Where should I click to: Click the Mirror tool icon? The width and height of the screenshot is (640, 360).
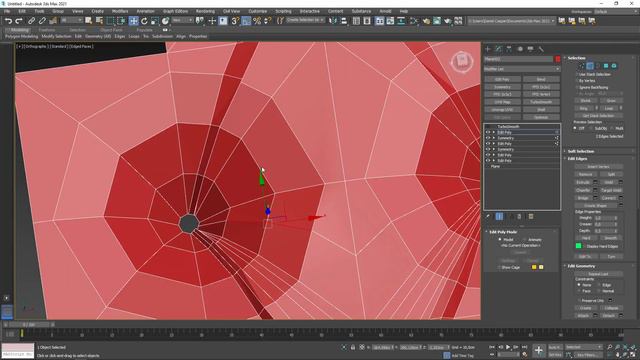333,21
